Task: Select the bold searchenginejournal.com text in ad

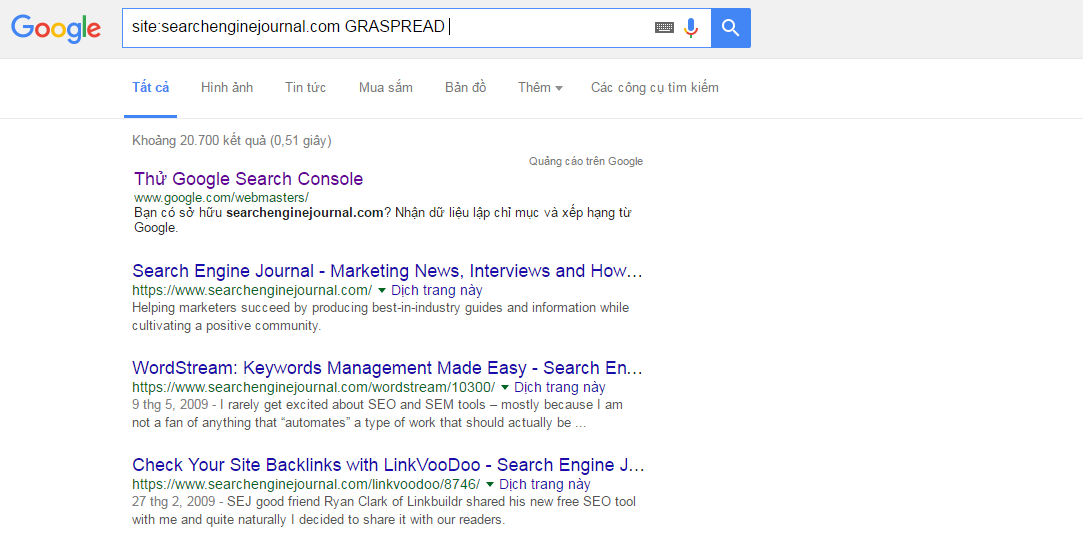Action: tap(305, 213)
